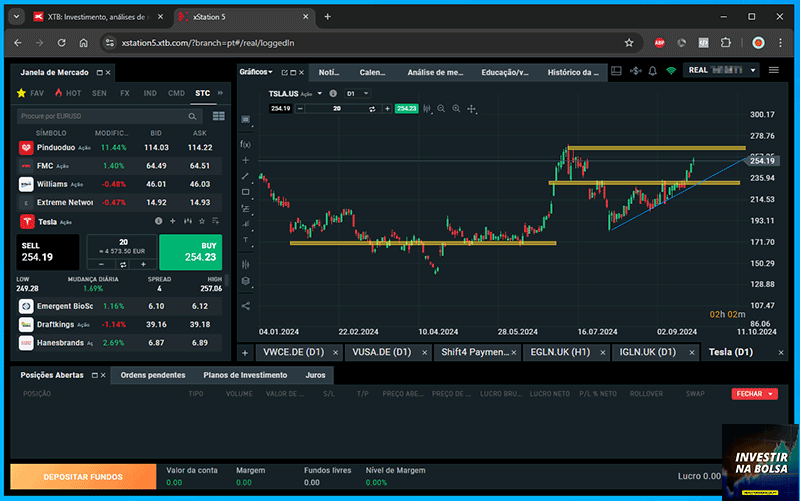Click the search magnifier in market watch
Viewport: 800px width, 501px height.
(192, 116)
